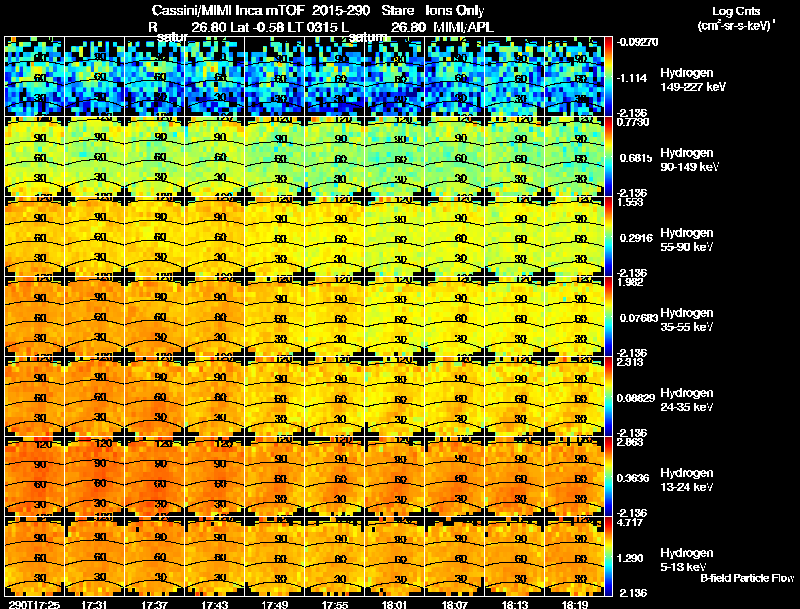
Task: Click the 'MIMI/APL' text in the subtitle
Action: [464, 28]
